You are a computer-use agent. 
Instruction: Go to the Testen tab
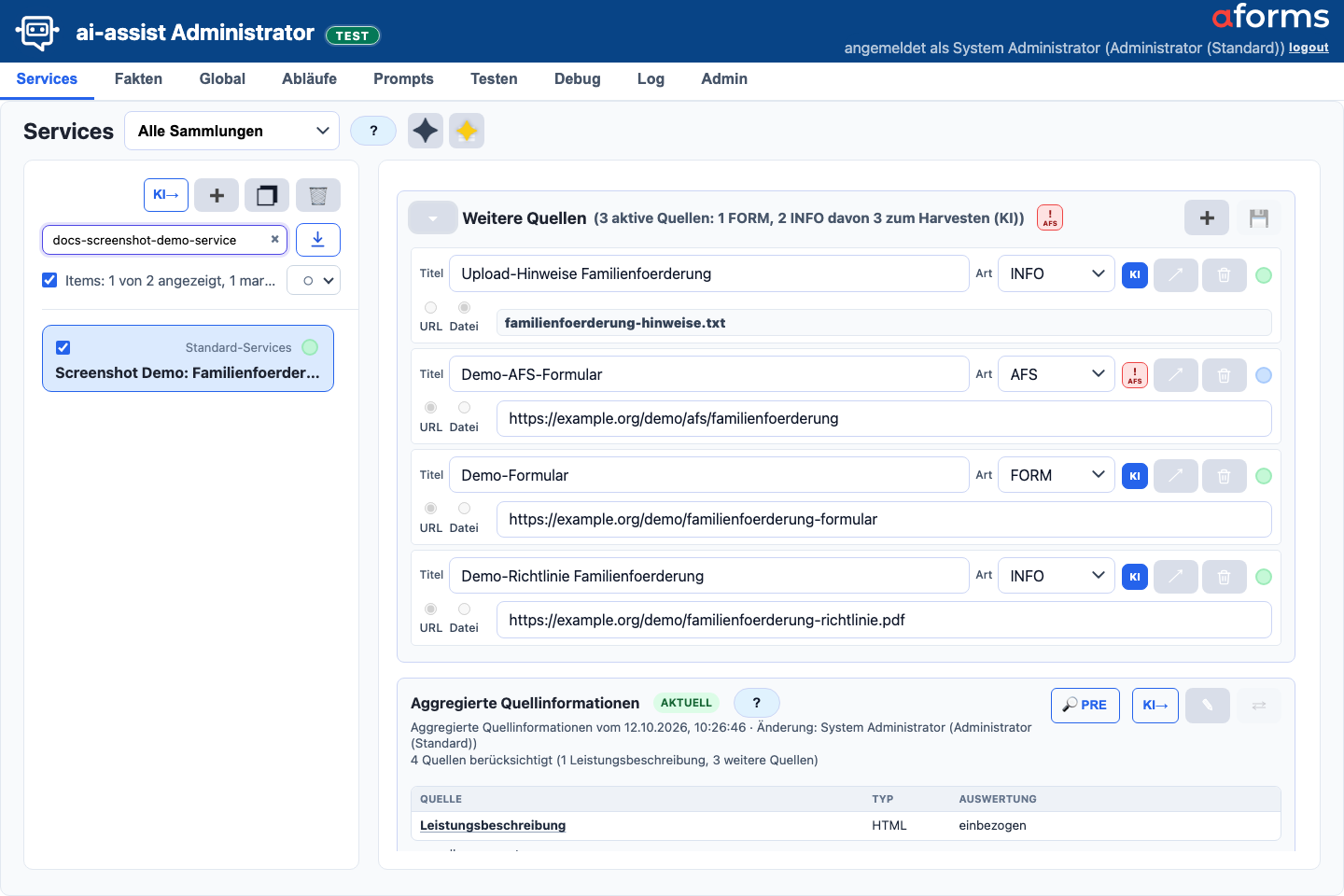point(494,79)
